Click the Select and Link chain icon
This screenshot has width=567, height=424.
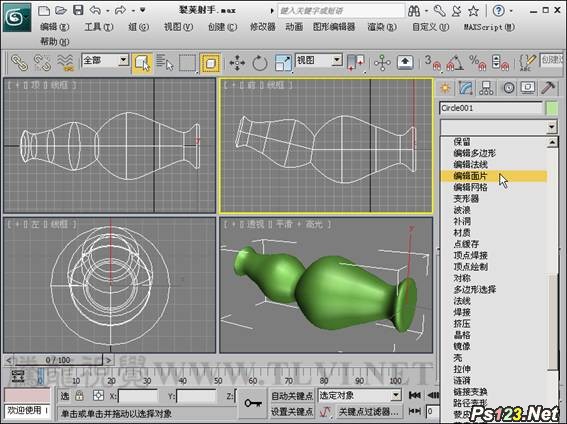click(x=19, y=63)
